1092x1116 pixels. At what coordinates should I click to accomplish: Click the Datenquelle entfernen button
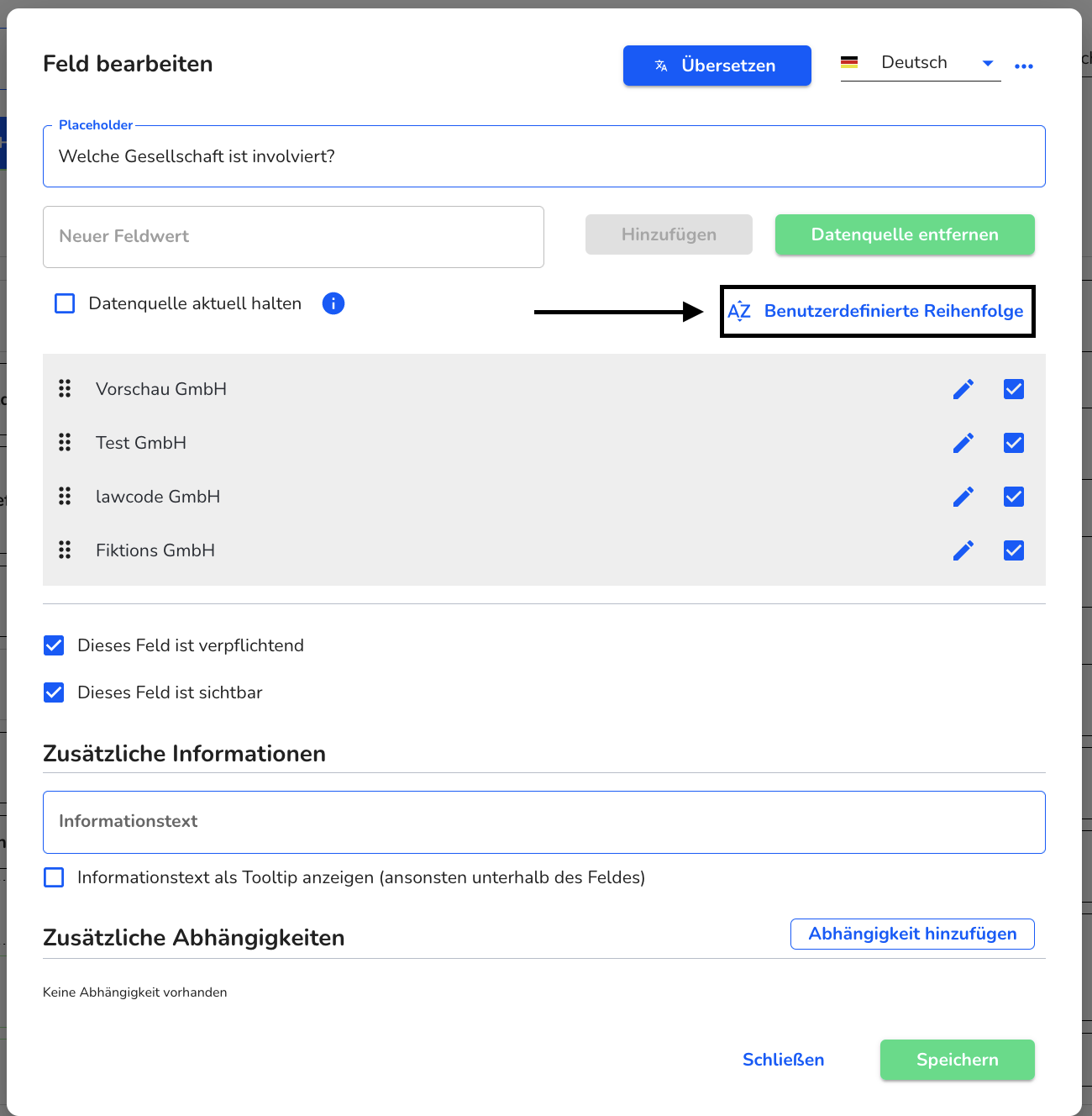(905, 234)
